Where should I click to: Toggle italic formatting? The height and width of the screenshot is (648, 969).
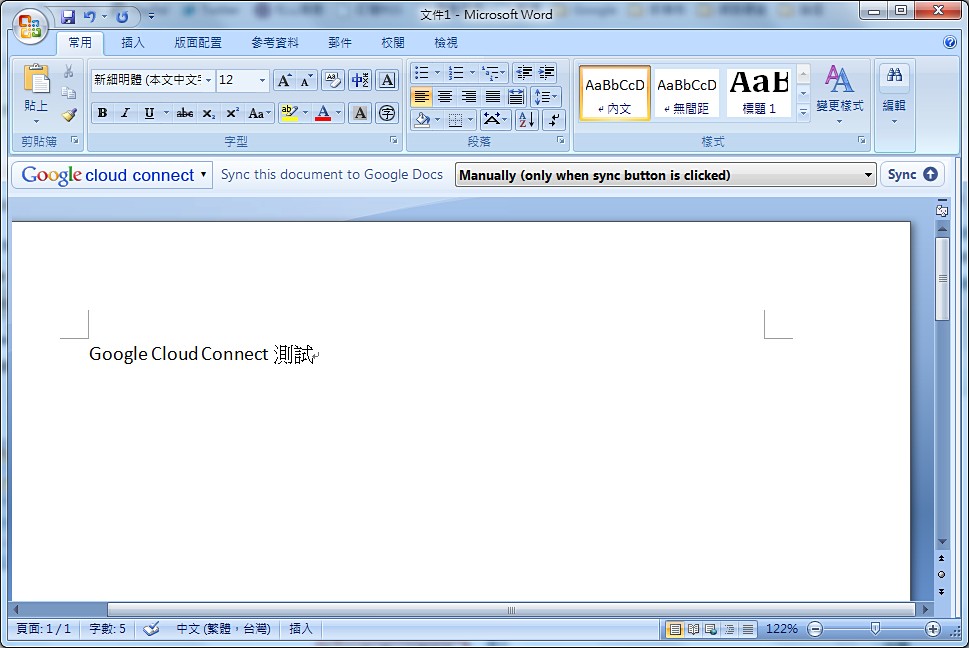click(x=125, y=113)
